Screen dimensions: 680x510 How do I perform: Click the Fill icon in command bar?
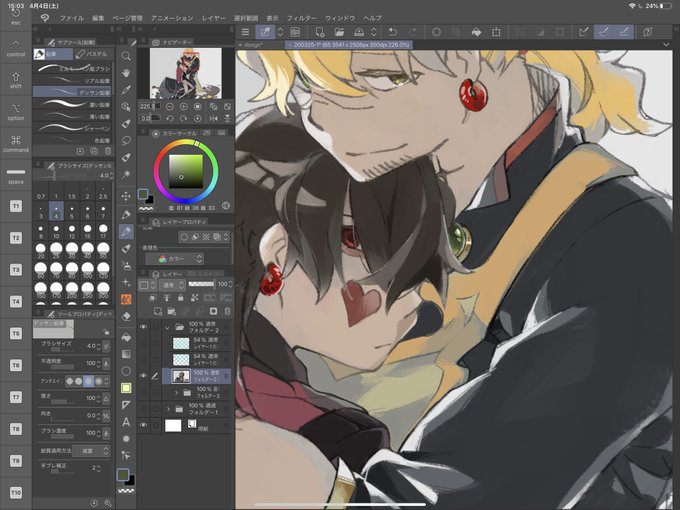coord(476,32)
